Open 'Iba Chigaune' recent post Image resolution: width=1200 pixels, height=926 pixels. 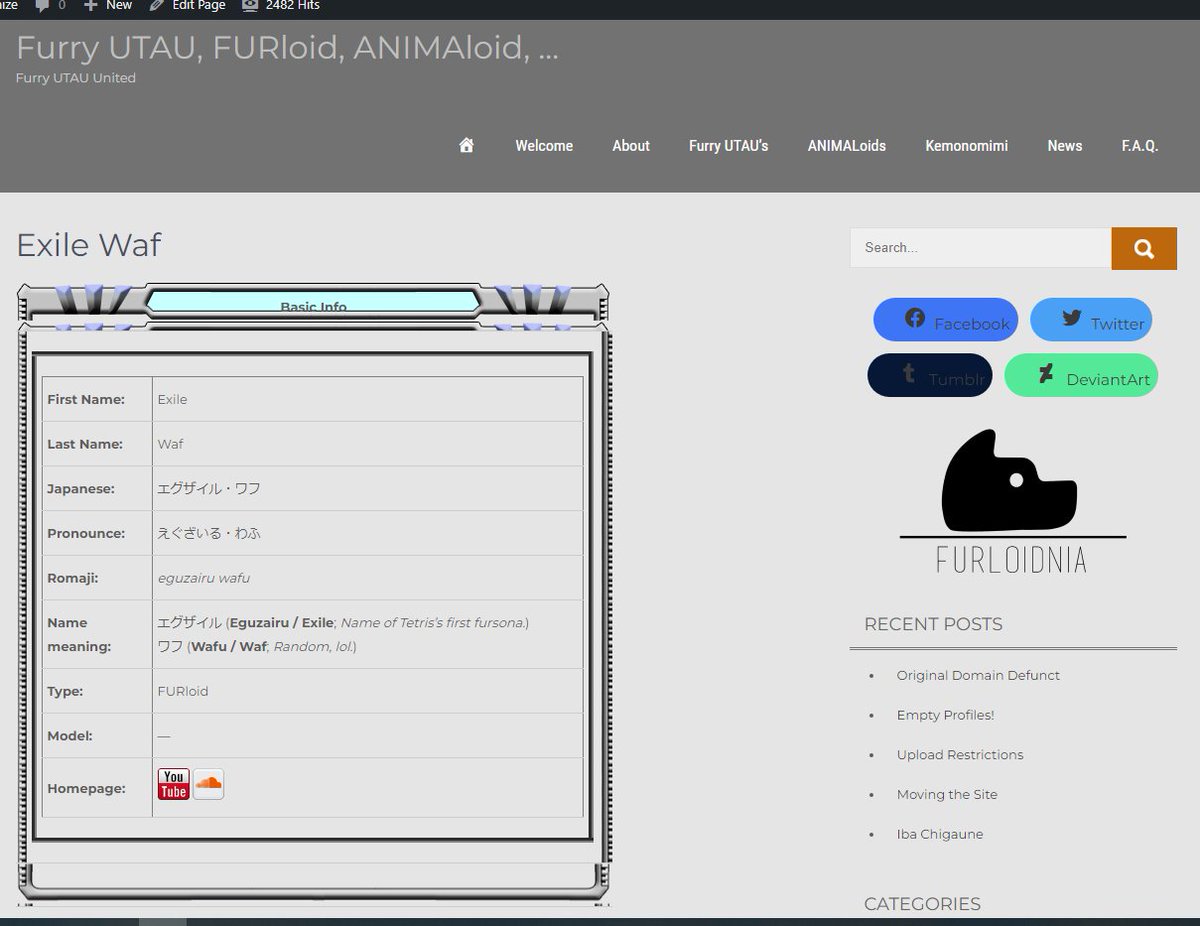point(940,834)
